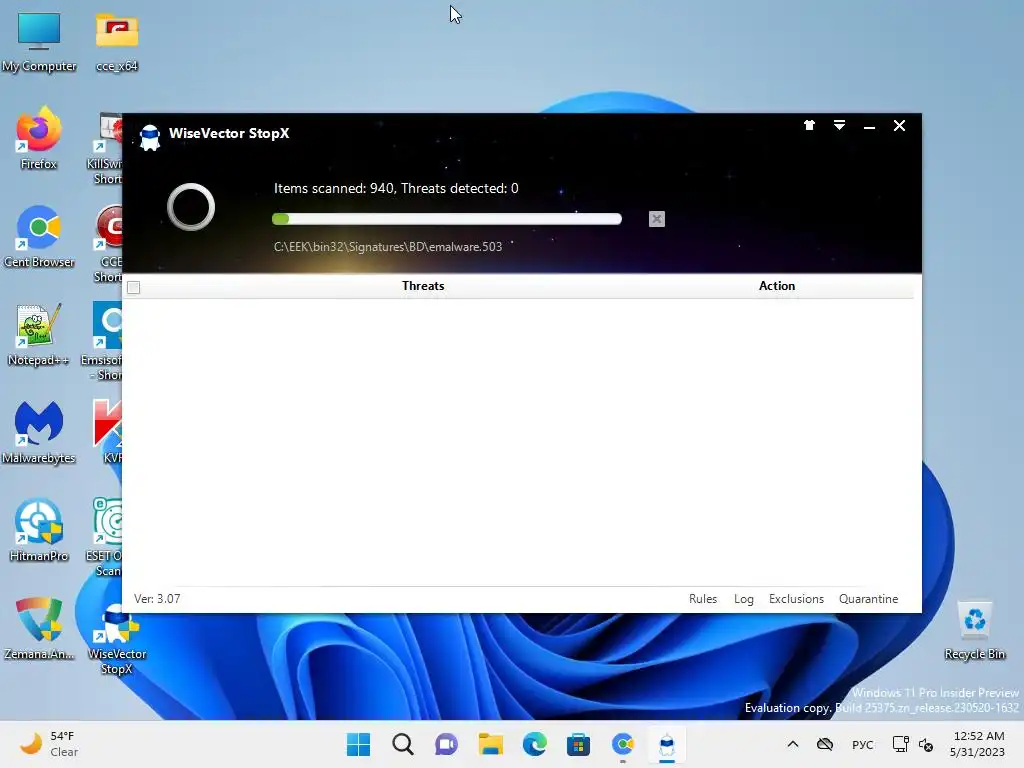Open Microsoft Edge from taskbar
The width and height of the screenshot is (1024, 768).
click(x=534, y=744)
